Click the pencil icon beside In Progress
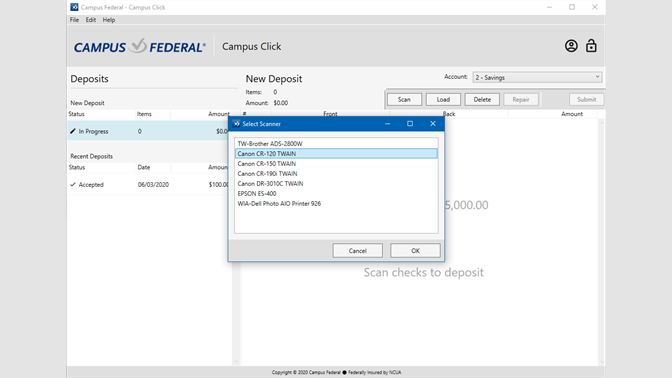The height and width of the screenshot is (378, 672). [72, 131]
